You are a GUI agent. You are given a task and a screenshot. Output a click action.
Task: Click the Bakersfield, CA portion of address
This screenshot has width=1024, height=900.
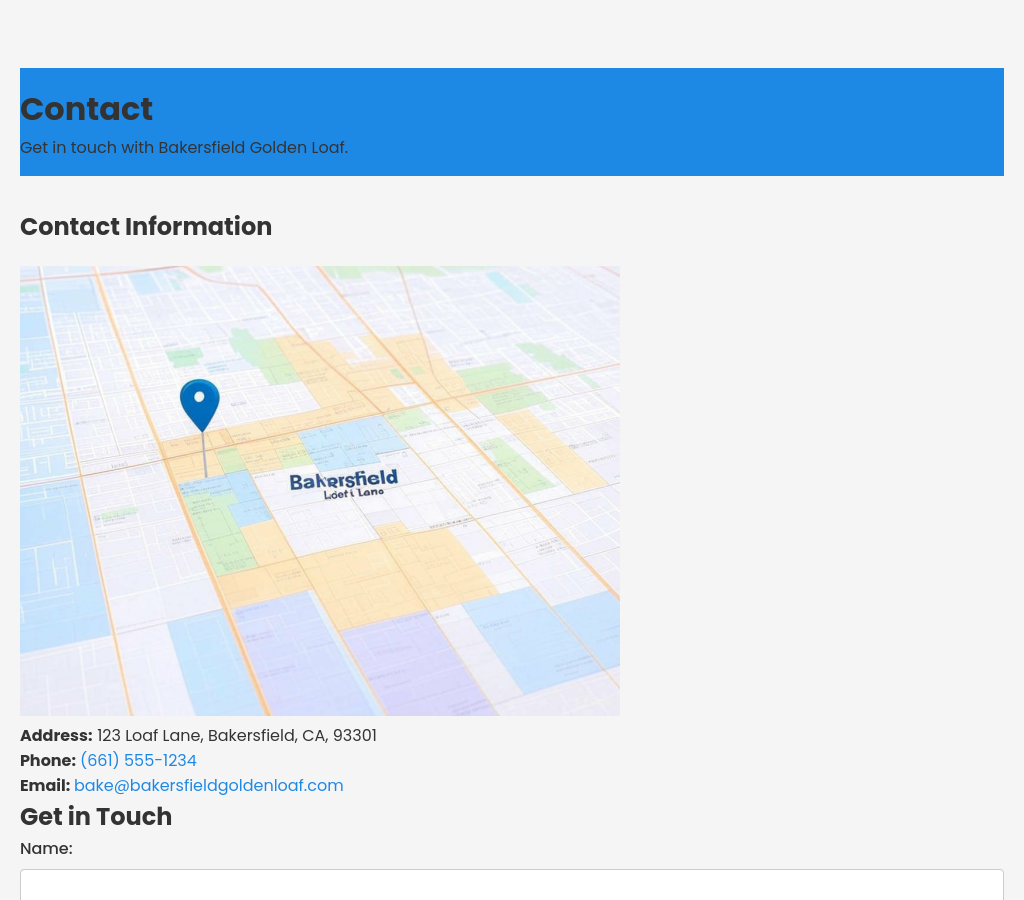[266, 736]
